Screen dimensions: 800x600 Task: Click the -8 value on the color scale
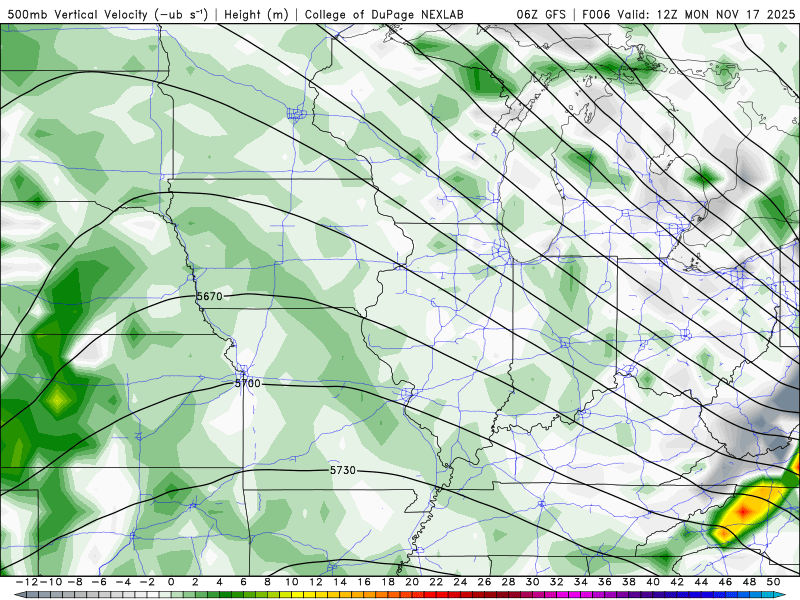click(74, 582)
